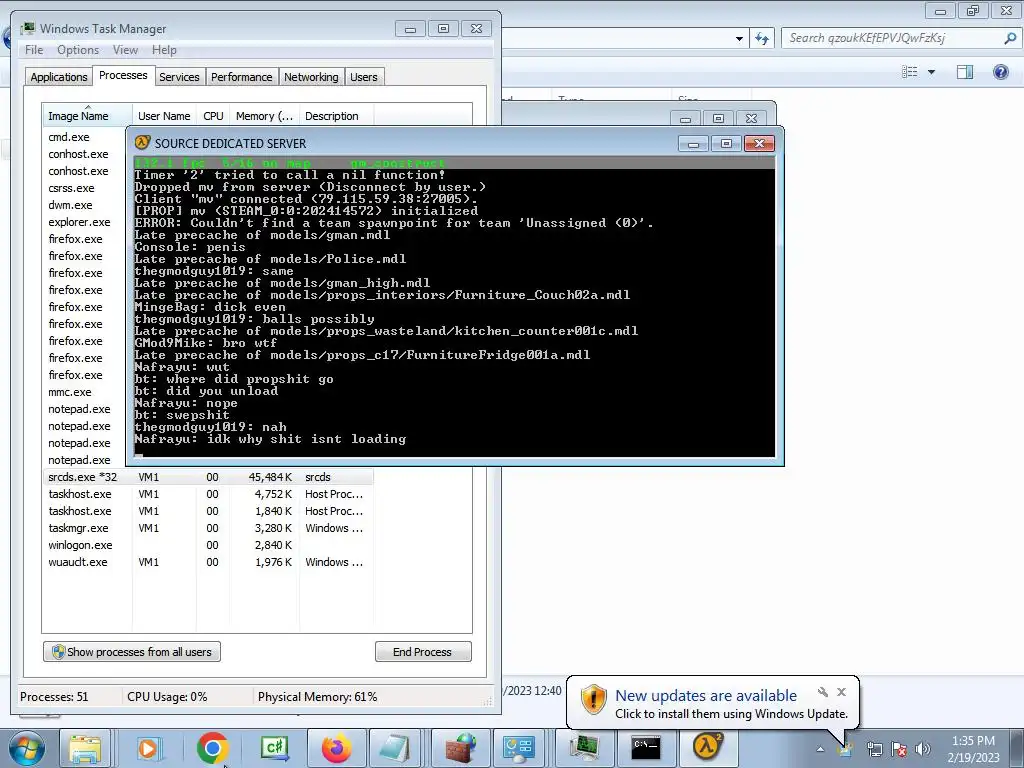Open the Control Panel taskbar icon
The height and width of the screenshot is (768, 1024).
(x=519, y=748)
